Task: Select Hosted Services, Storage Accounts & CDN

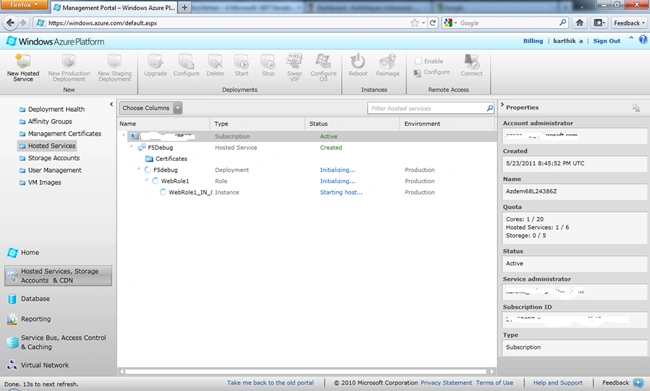Action: coord(58,276)
